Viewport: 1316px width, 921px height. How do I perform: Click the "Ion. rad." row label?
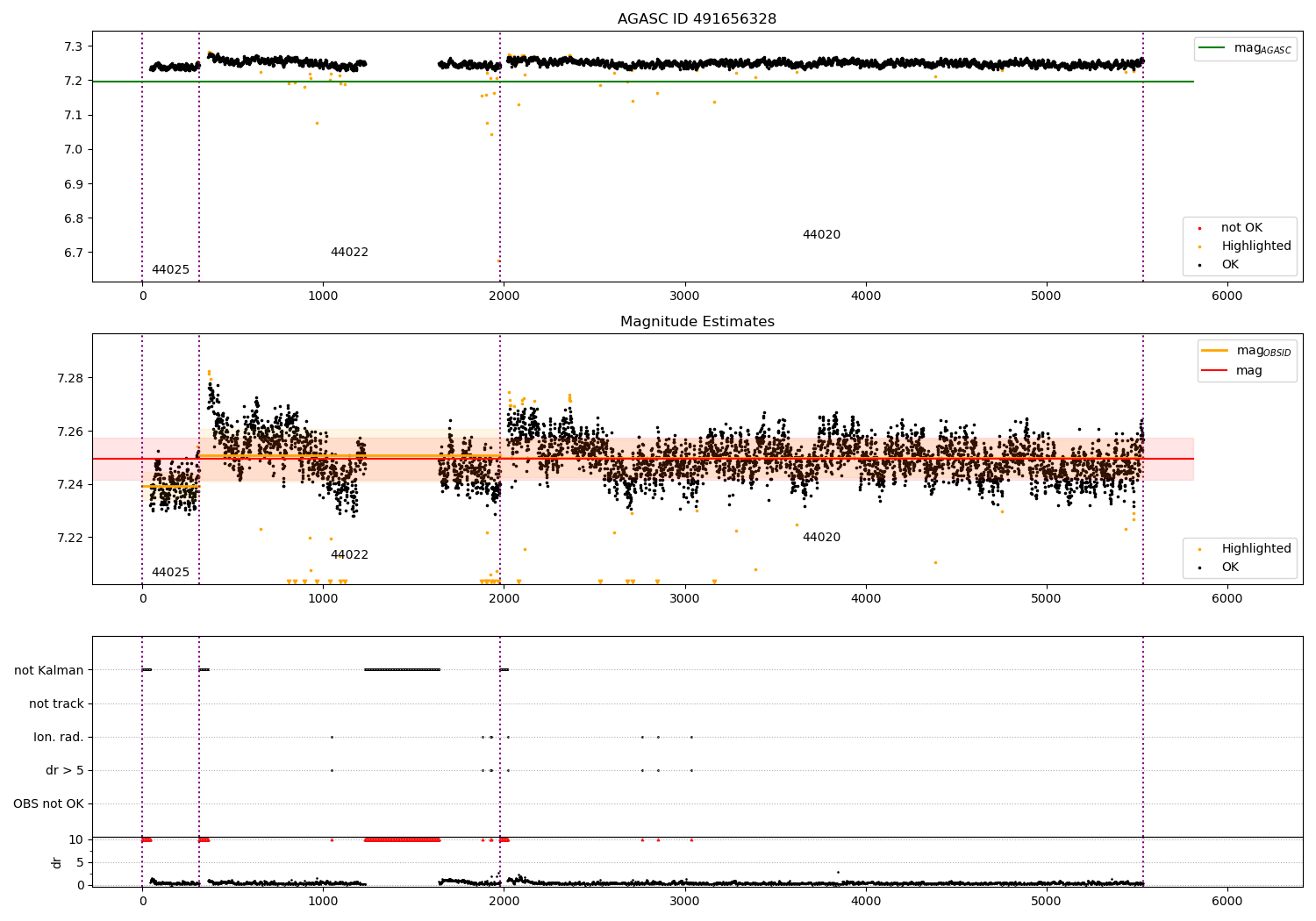(x=59, y=737)
